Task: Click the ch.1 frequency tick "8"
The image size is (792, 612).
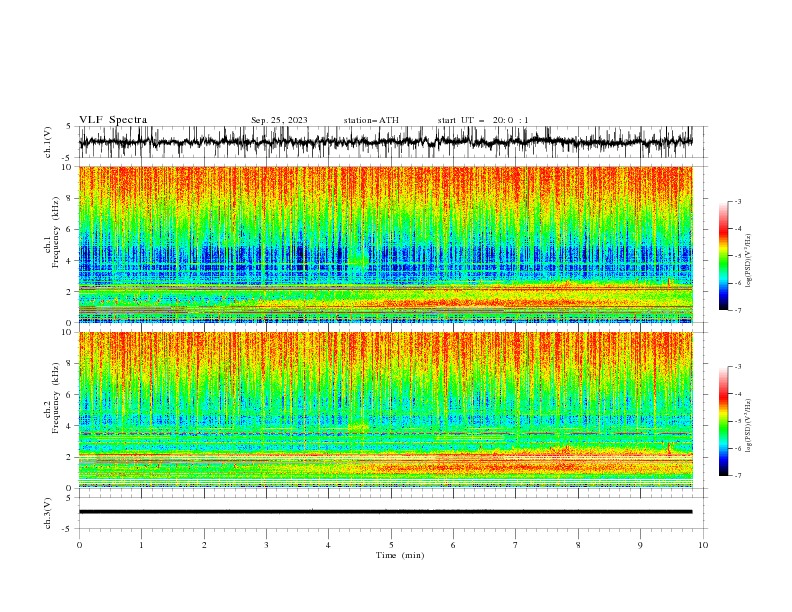Action: tap(71, 198)
